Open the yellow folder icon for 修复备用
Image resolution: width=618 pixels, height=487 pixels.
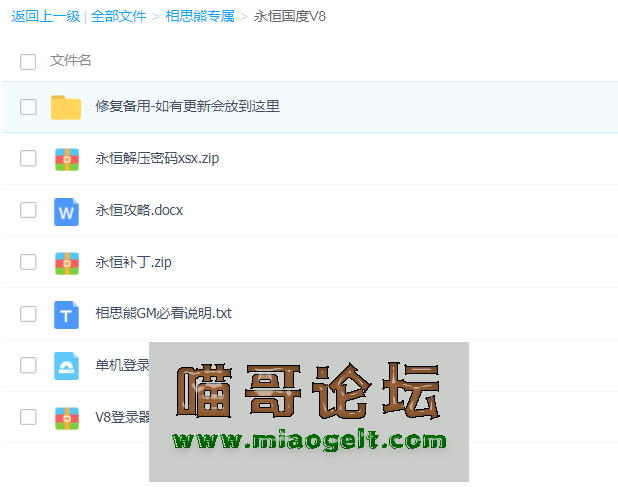click(66, 107)
